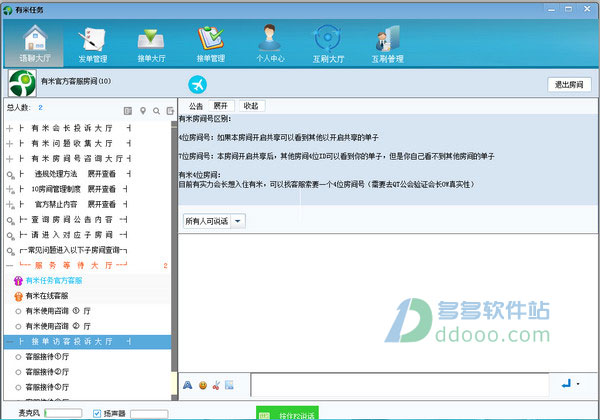Click the green push-to-talk button
Screen dimensions: 600x420
pos(287,413)
